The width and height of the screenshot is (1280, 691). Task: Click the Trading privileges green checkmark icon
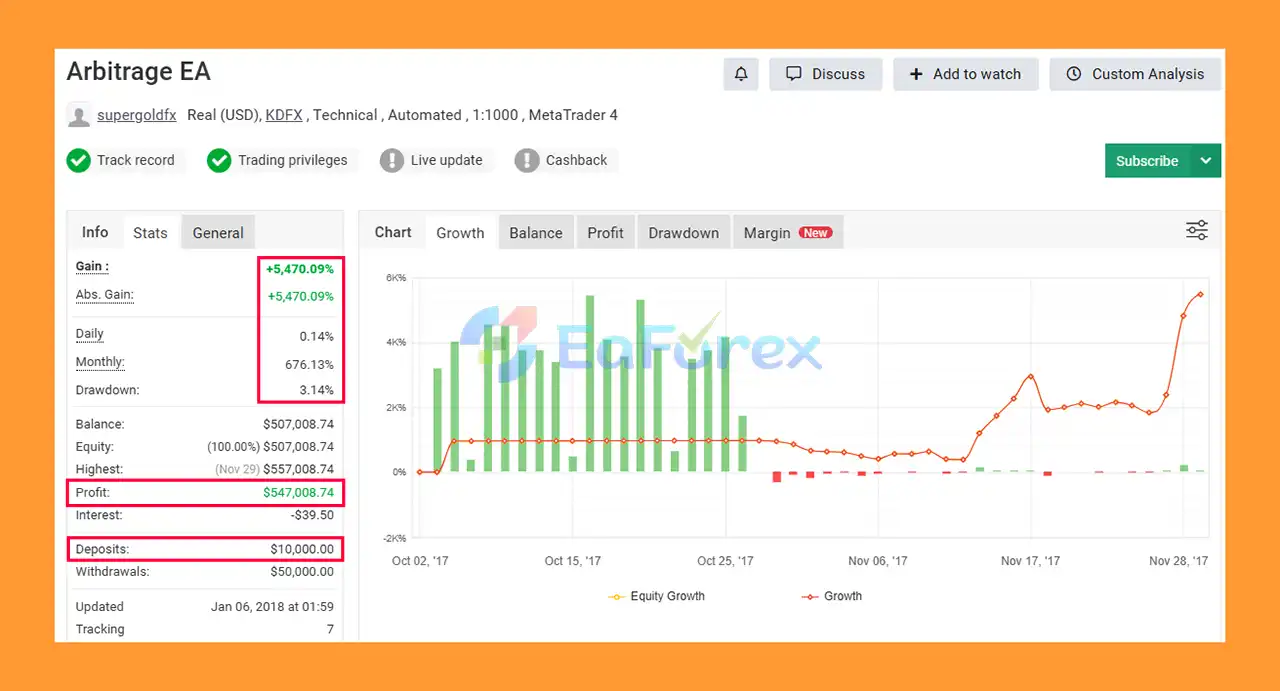pos(219,160)
